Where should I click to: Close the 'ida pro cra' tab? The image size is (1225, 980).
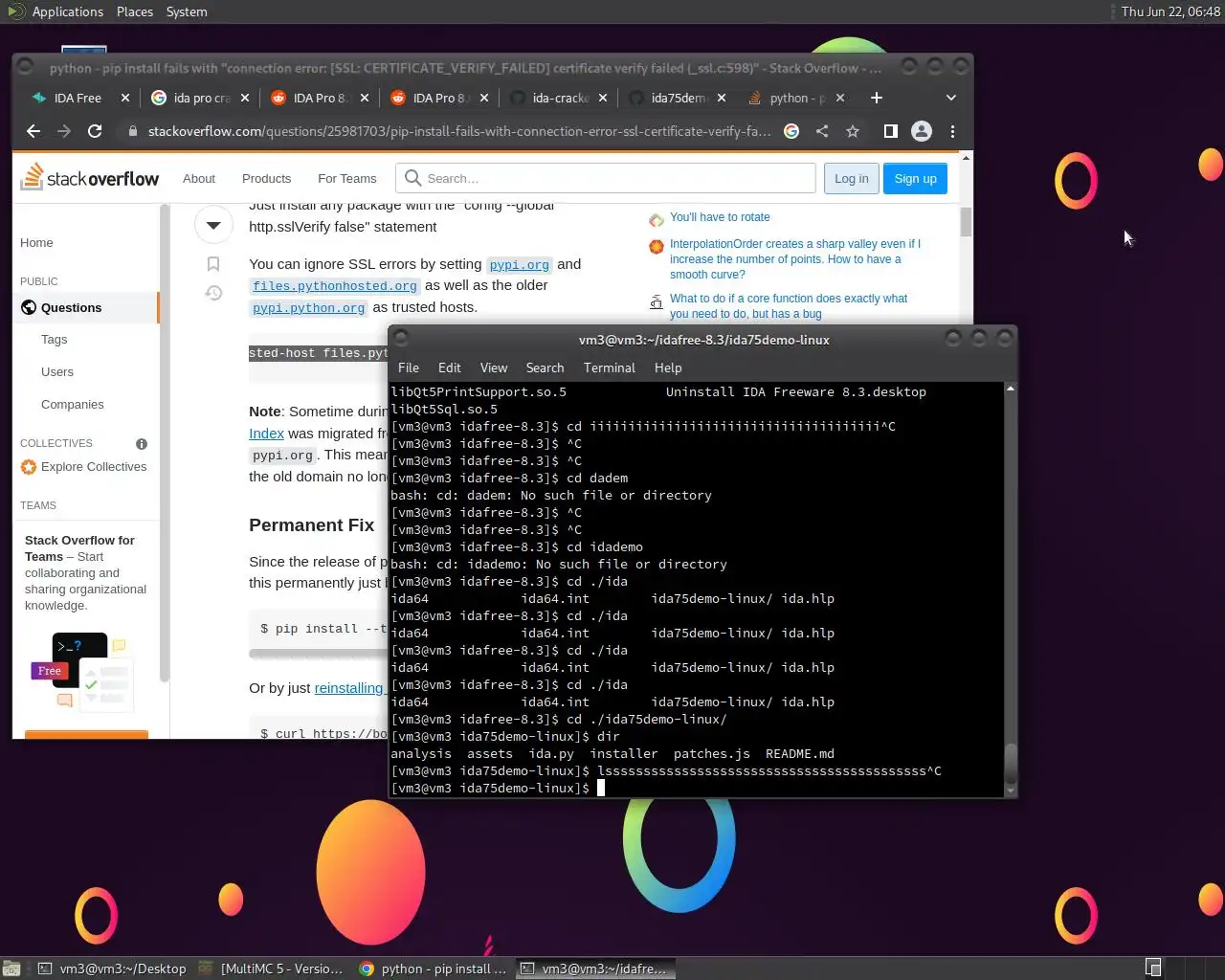point(245,98)
